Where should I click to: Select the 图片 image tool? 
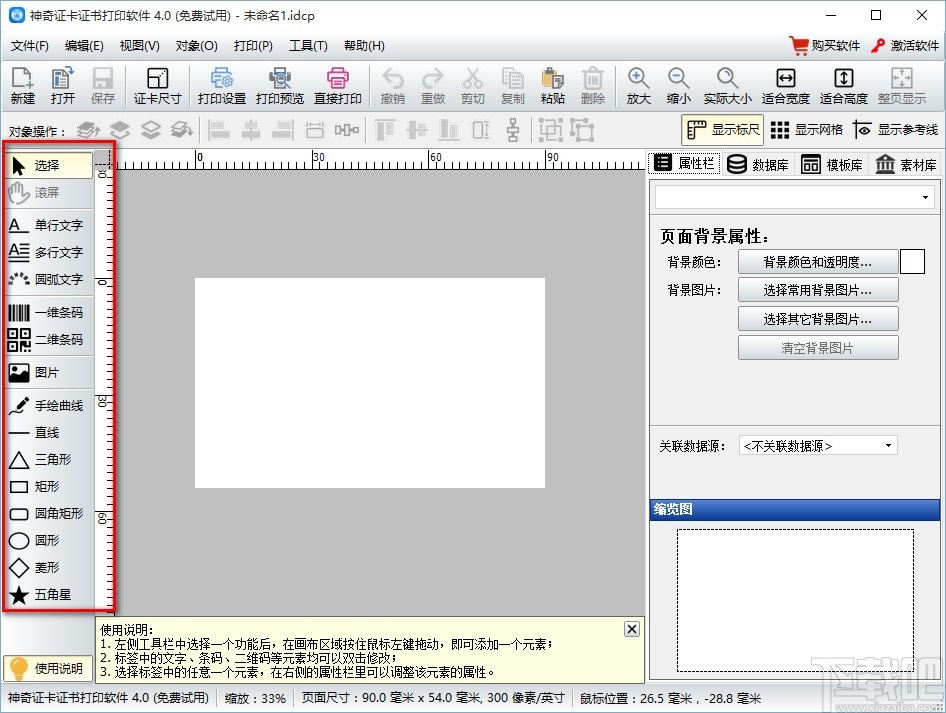pyautogui.click(x=49, y=373)
